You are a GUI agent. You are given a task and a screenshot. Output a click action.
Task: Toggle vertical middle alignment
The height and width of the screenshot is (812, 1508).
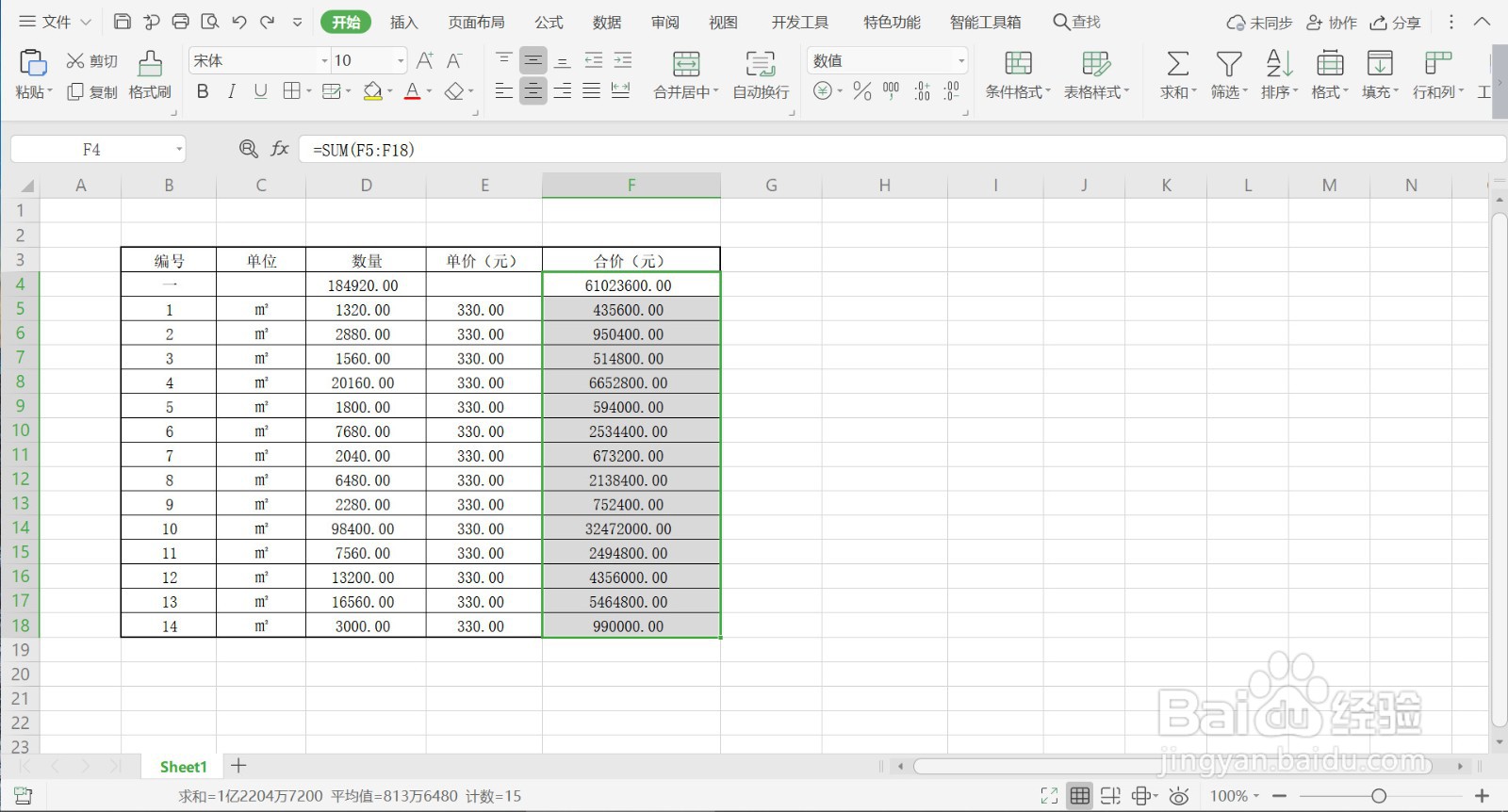click(533, 61)
